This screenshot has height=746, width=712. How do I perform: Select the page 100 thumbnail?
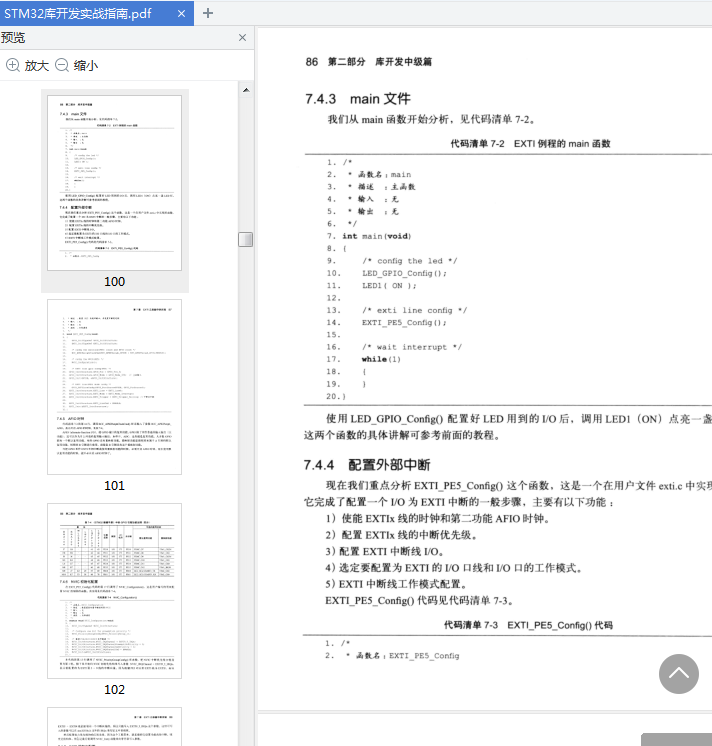(114, 183)
